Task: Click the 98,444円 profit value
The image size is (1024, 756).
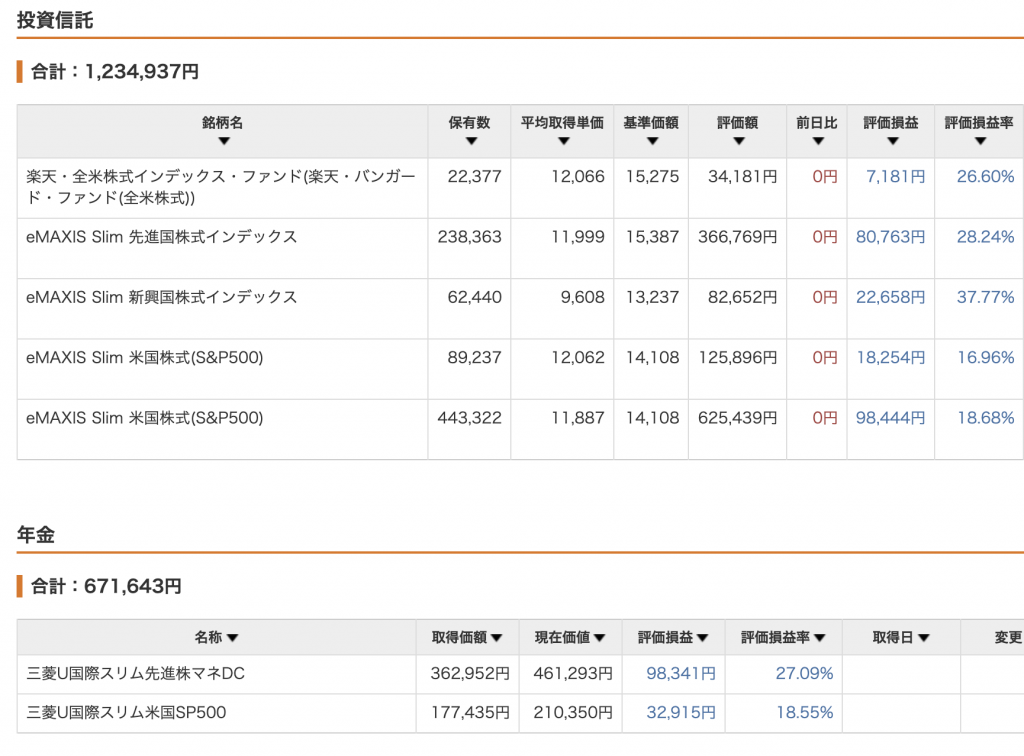Action: point(891,418)
